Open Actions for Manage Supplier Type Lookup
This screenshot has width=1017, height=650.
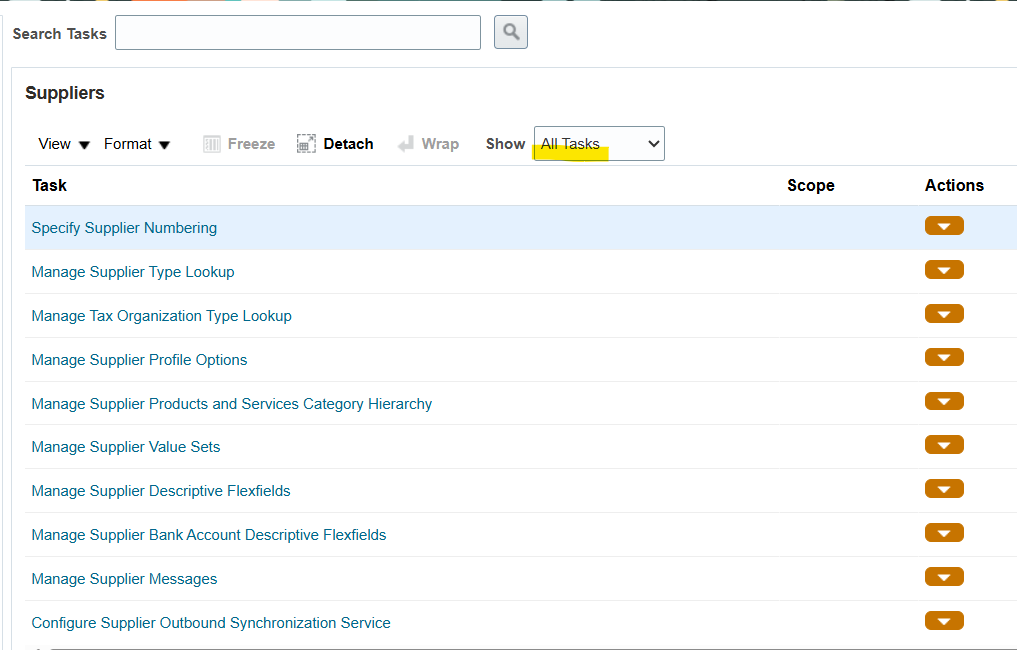coord(944,270)
